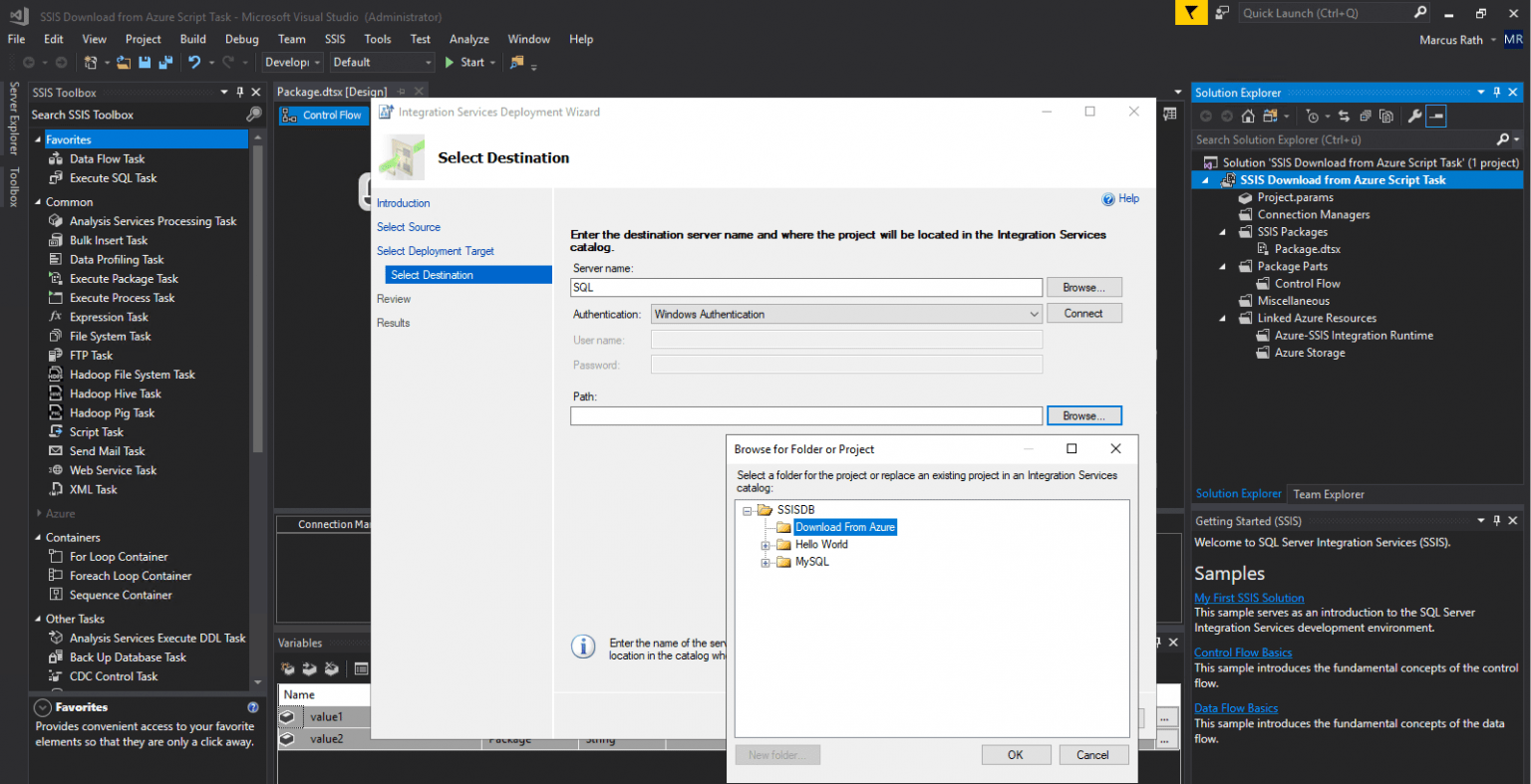Pin the SSIS Toolbox panel
Screen dimensions: 1531x784
pos(239,92)
